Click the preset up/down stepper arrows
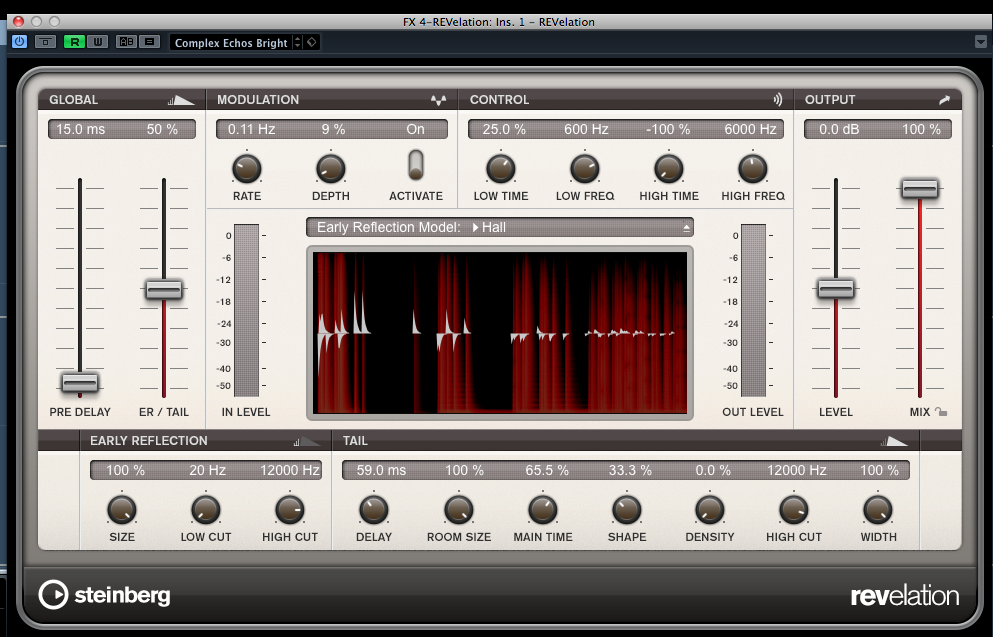This screenshot has width=993, height=637. (297, 42)
